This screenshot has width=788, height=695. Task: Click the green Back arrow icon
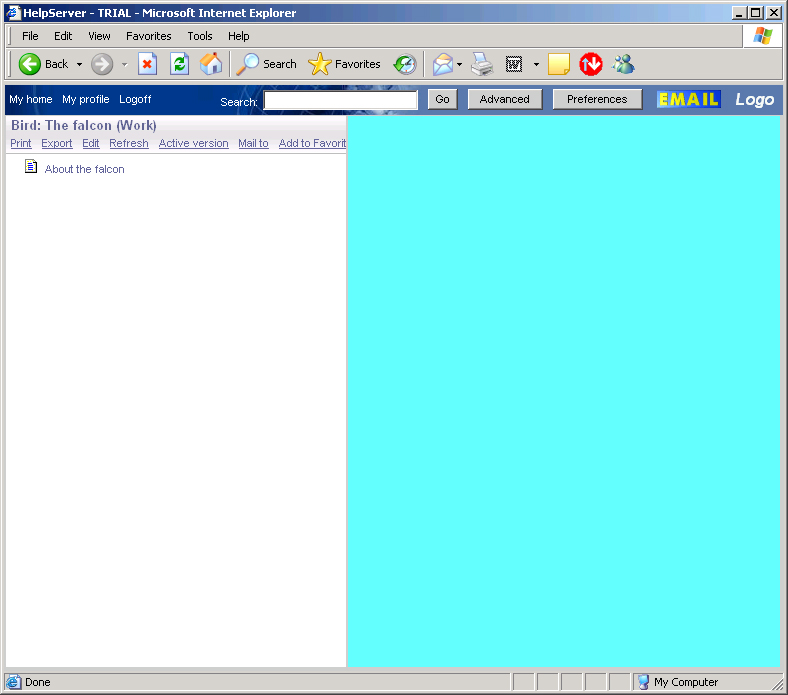30,64
